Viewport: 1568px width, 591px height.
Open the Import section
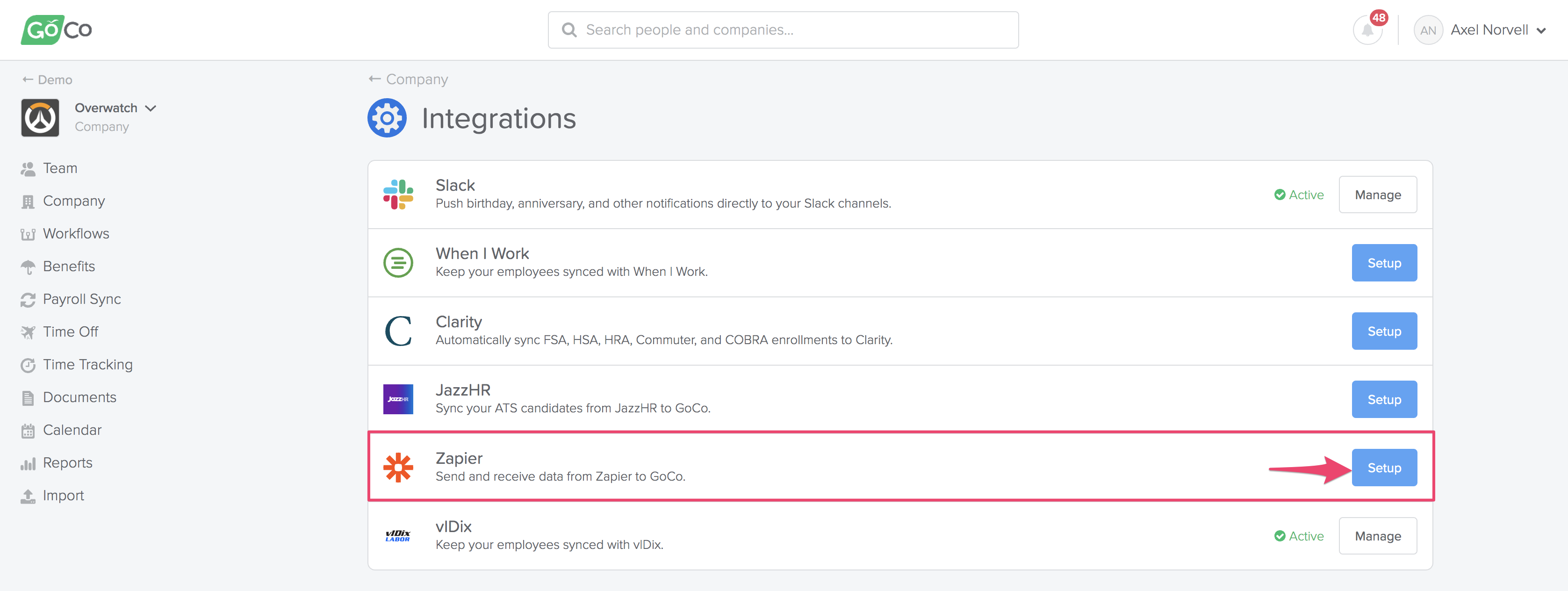(63, 496)
